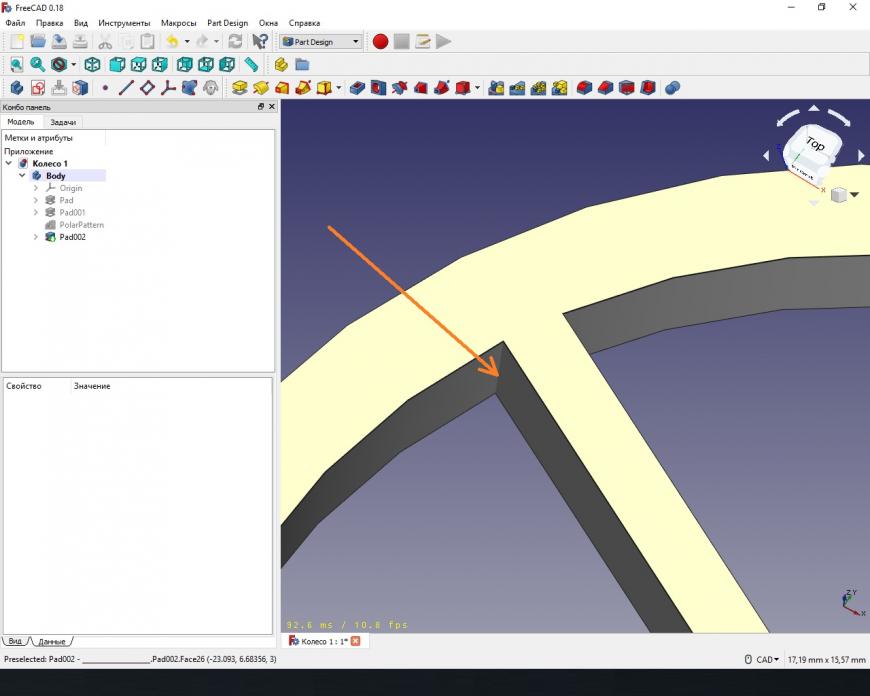The height and width of the screenshot is (696, 870).
Task: Apply the Fillet tool icon
Action: 584,88
